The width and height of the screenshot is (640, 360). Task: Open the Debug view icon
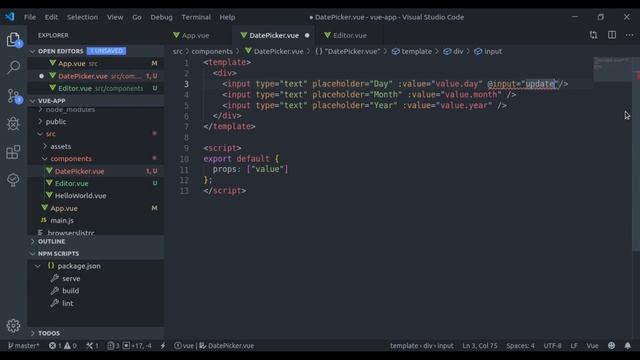click(13, 124)
